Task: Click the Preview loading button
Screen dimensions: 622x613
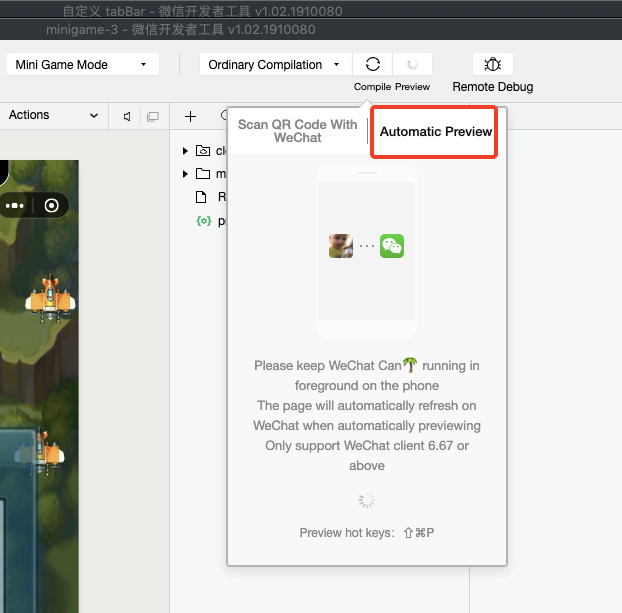Action: pos(413,64)
